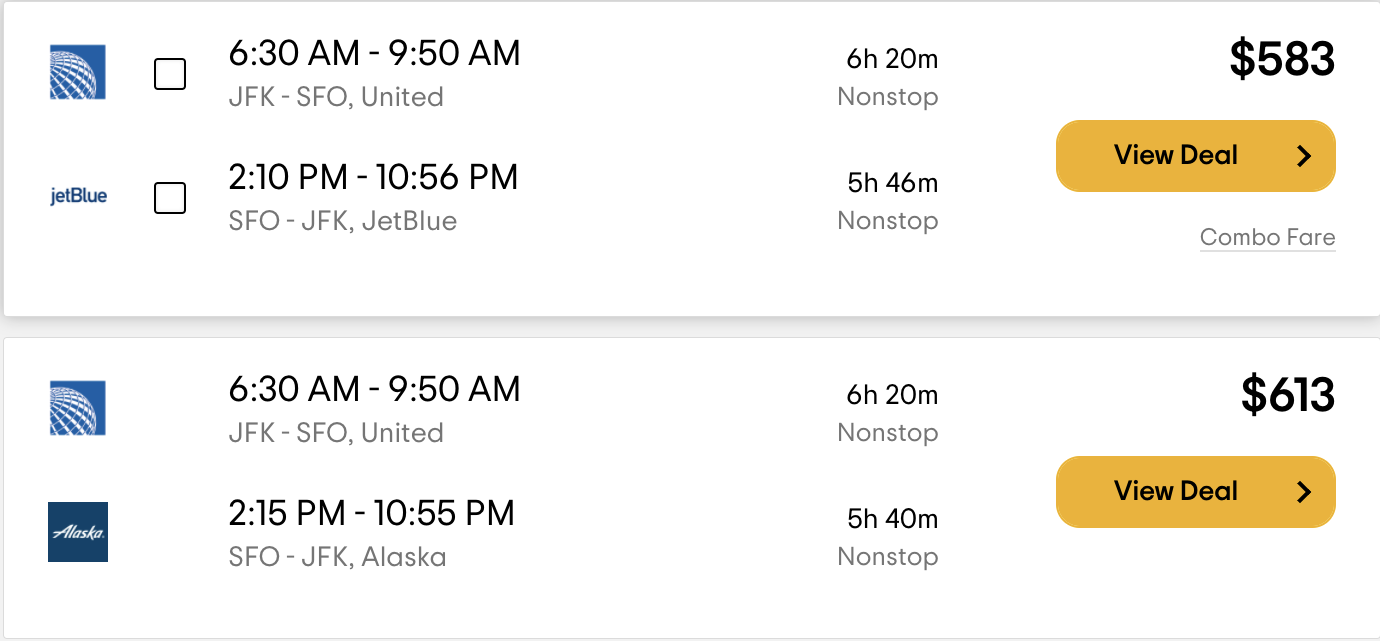
Task: Click the arrow on the $583 View Deal button
Action: (1304, 156)
